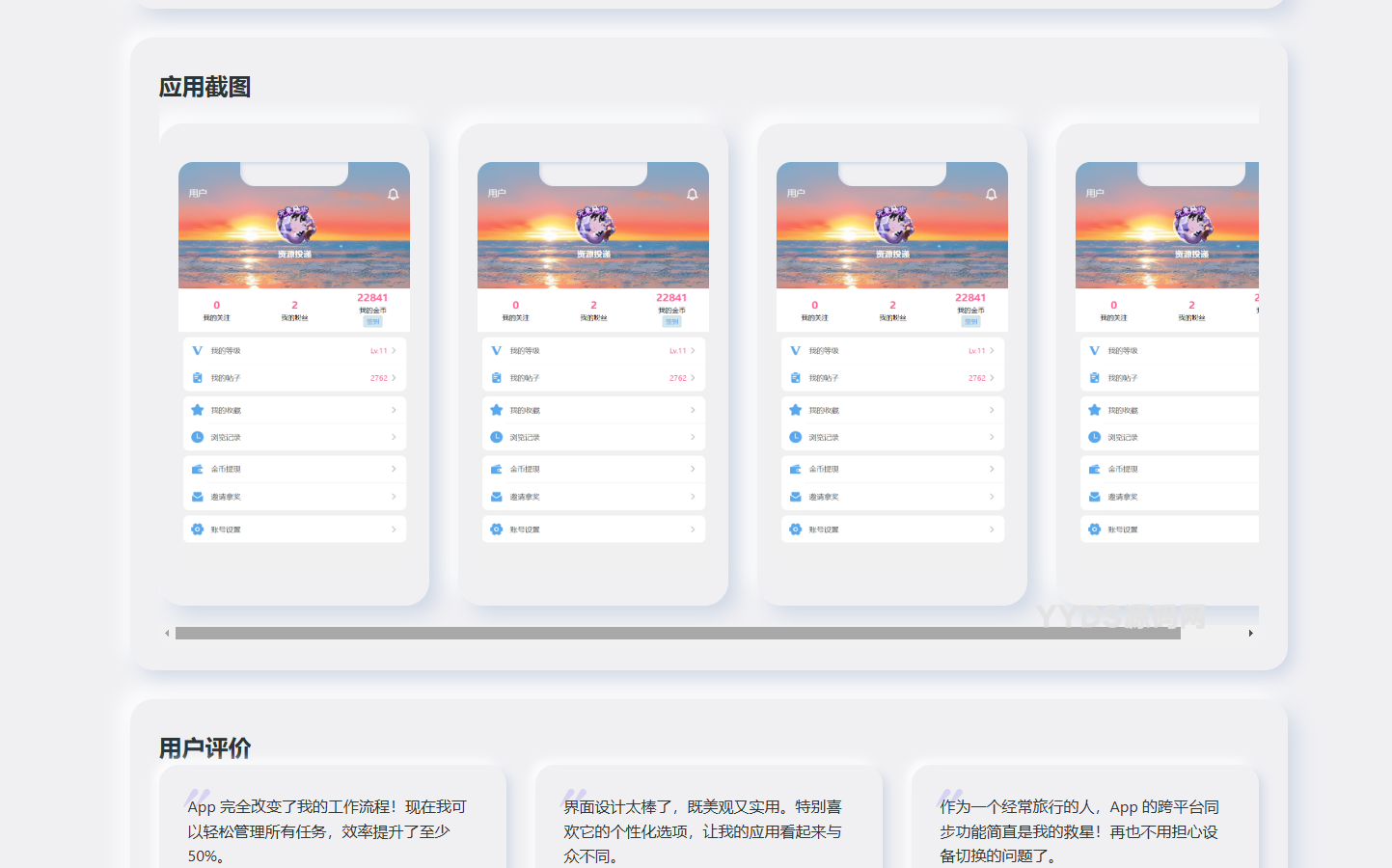Expand the 我的等级 row chevron
Image resolution: width=1392 pixels, height=868 pixels.
click(x=394, y=350)
